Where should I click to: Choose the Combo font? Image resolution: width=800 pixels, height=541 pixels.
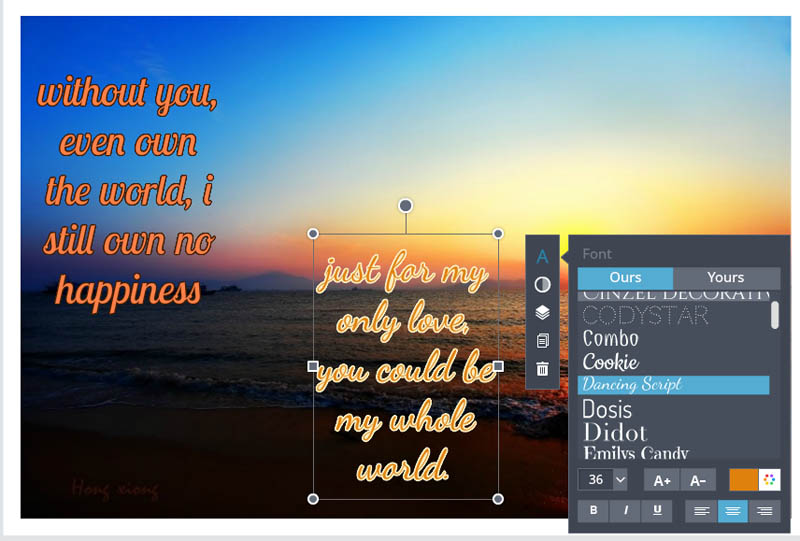611,339
